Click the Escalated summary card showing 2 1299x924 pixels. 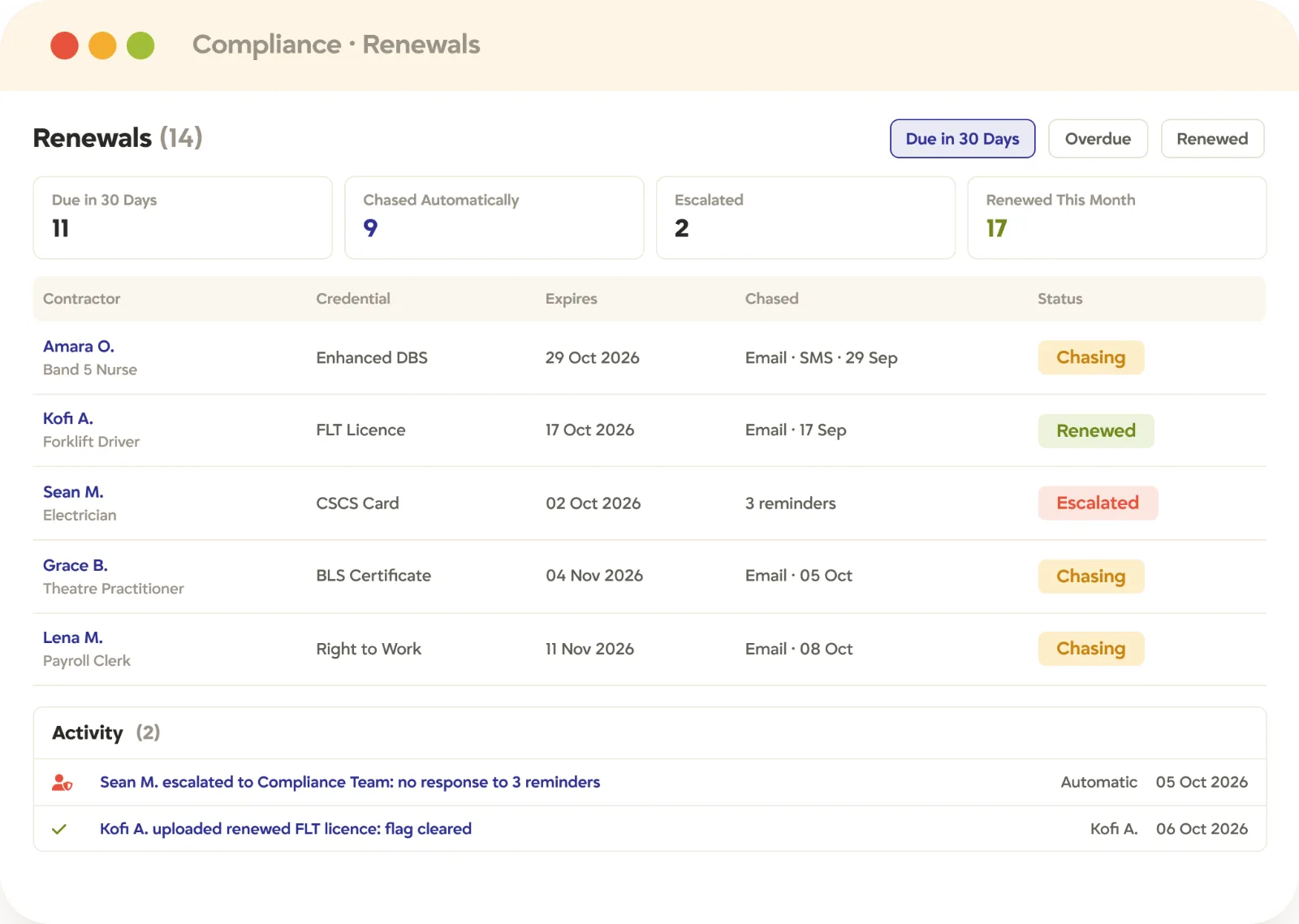pos(805,218)
